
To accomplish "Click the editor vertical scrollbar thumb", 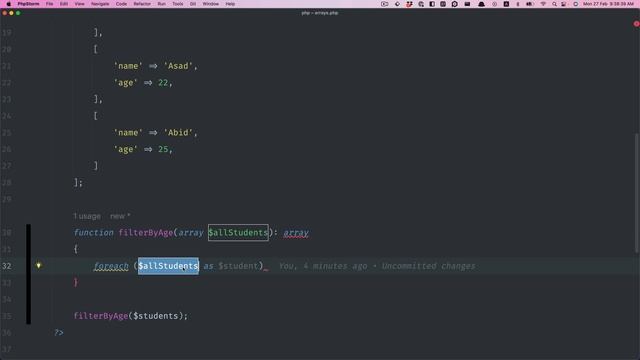I will point(636,192).
